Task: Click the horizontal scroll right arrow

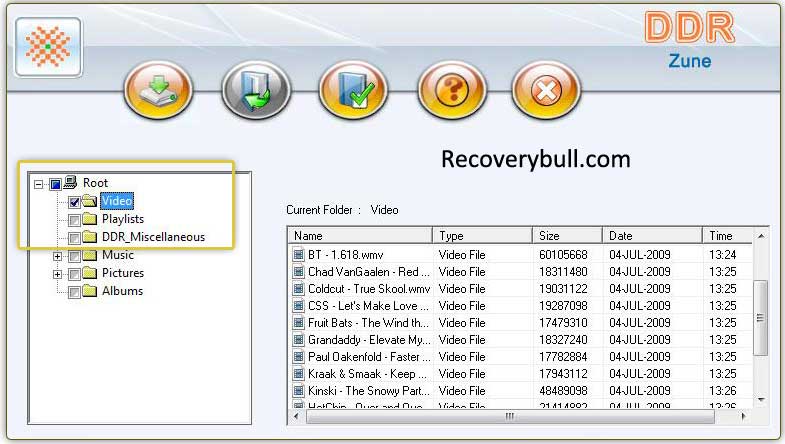Action: tap(743, 416)
